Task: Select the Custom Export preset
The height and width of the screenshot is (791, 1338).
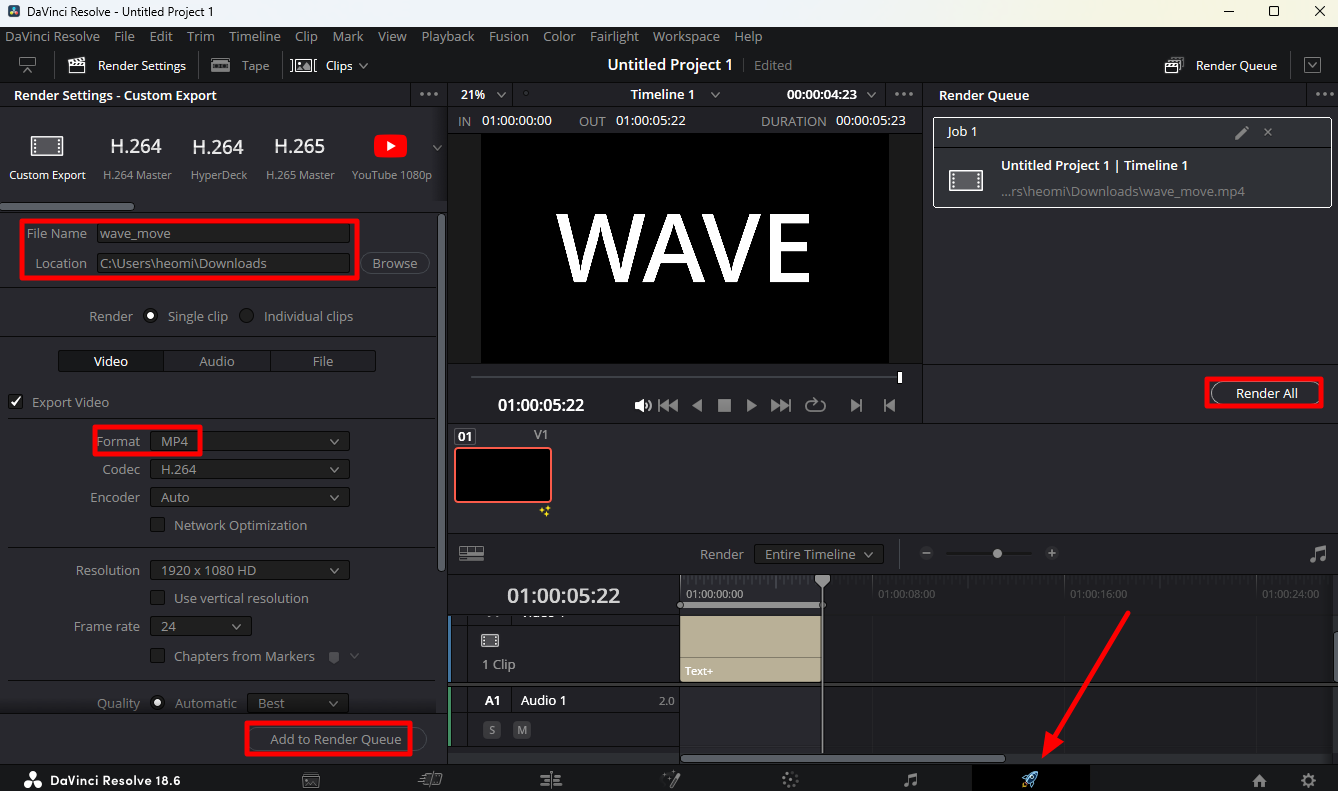Action: (47, 158)
